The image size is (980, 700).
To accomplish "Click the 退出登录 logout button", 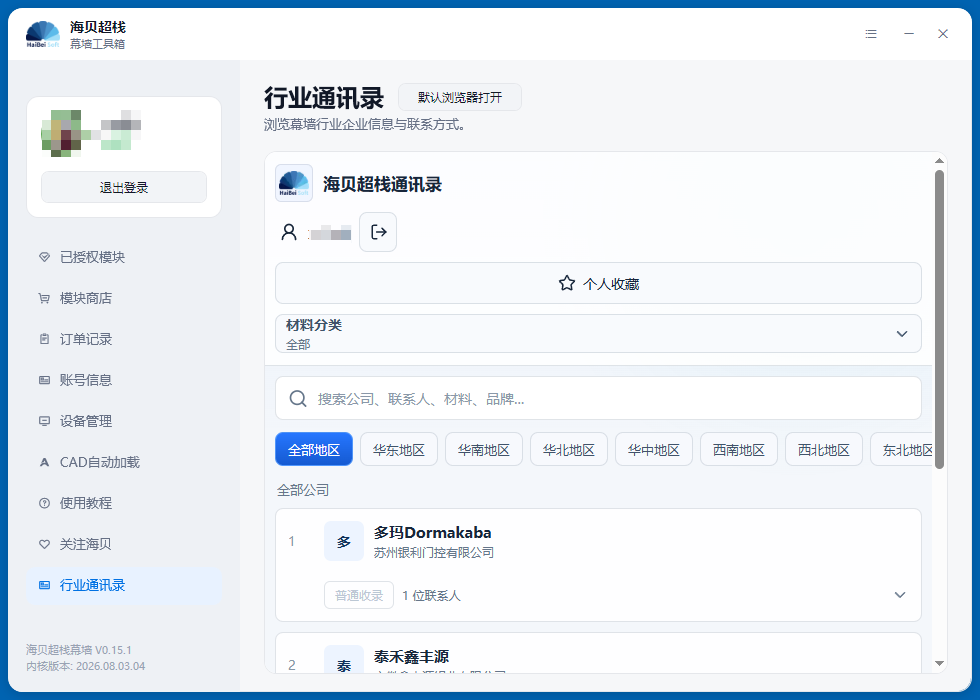I will click(x=124, y=187).
